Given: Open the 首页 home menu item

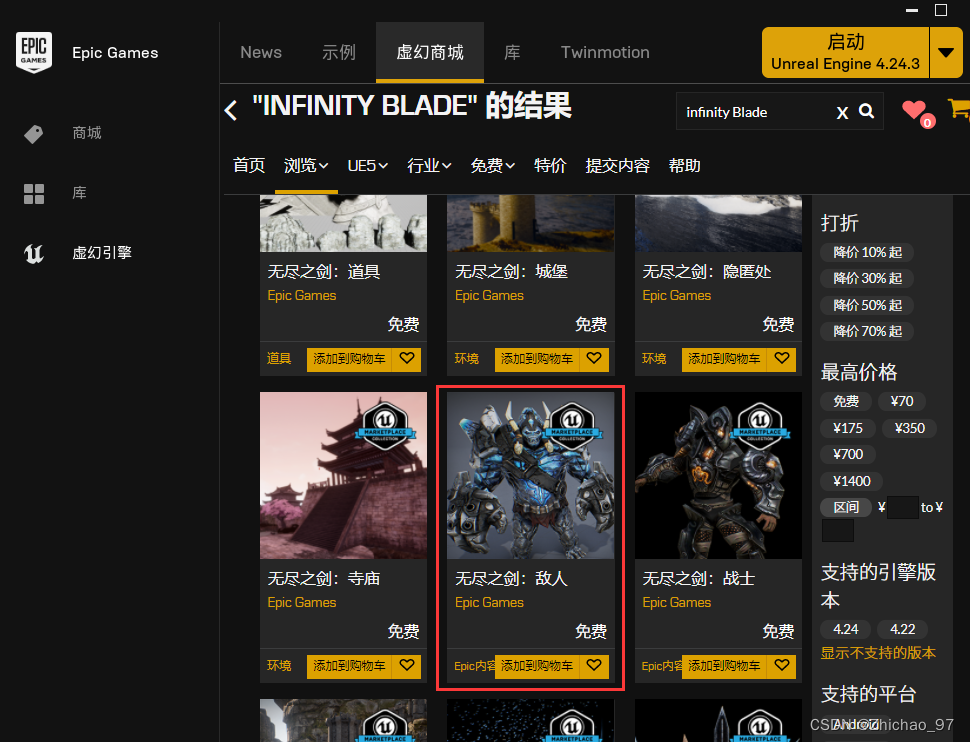Looking at the screenshot, I should click(x=249, y=166).
